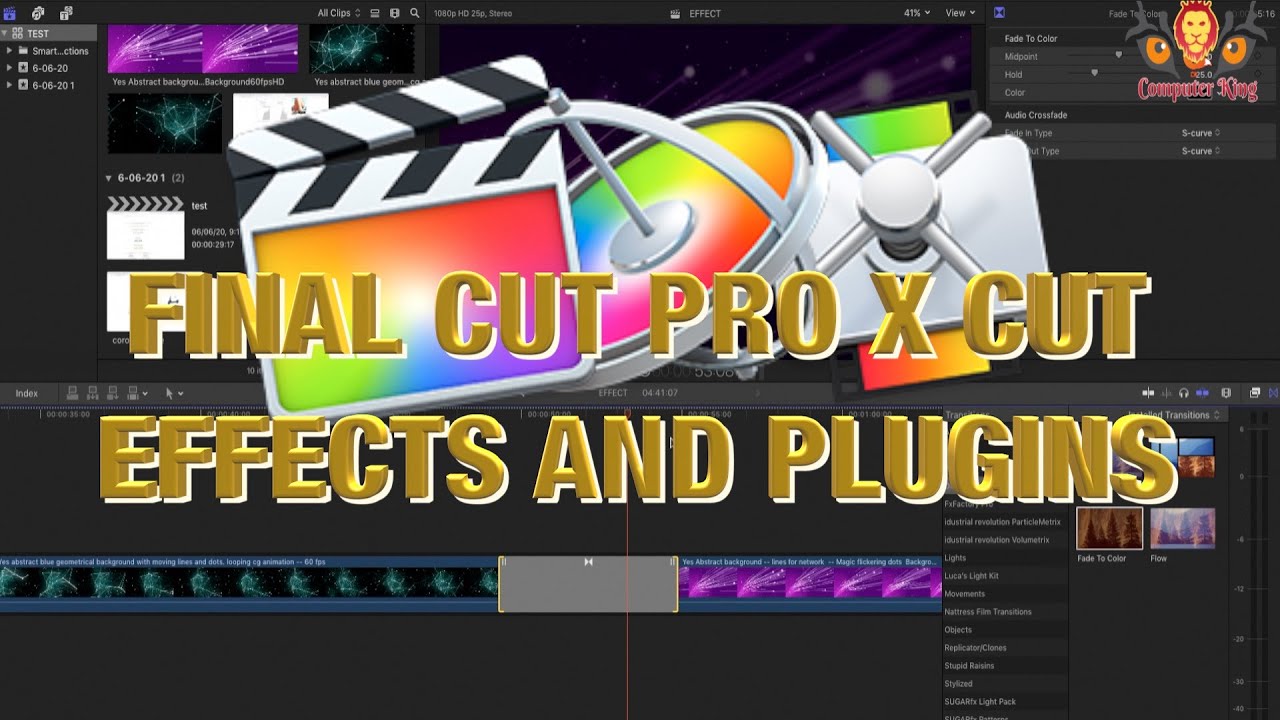1280x720 pixels.
Task: Toggle timeline snapping icon
Action: coord(1202,394)
